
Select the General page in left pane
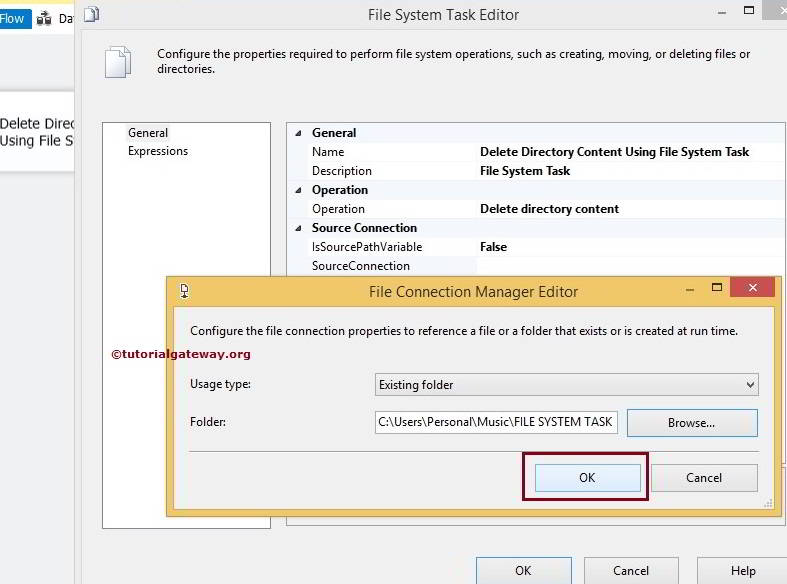click(x=148, y=133)
